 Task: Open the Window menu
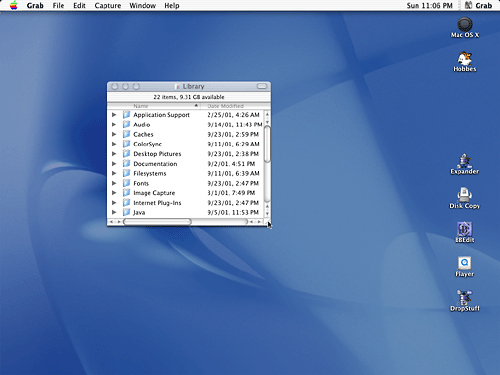143,6
